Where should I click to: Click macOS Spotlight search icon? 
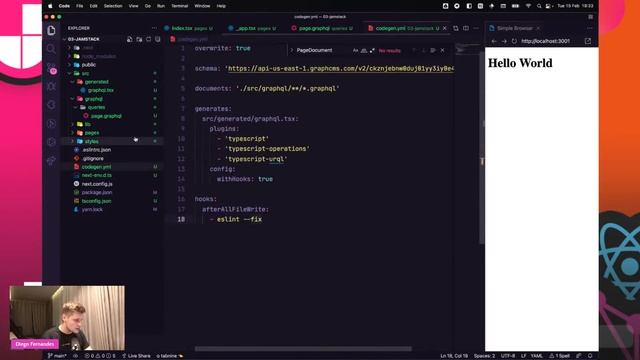[539, 6]
